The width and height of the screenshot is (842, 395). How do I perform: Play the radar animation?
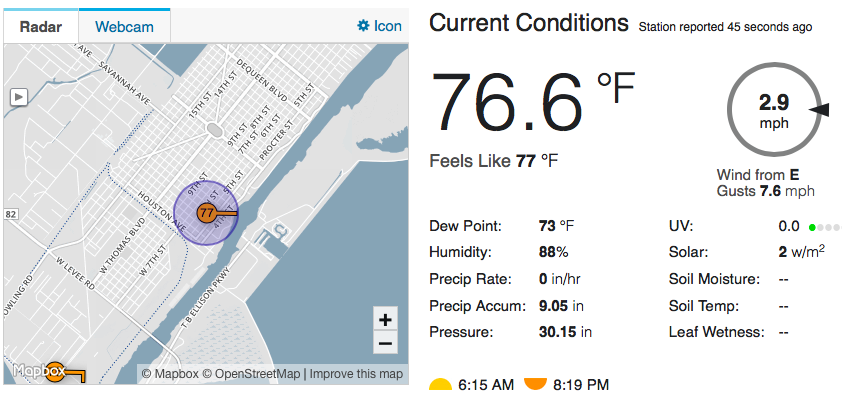19,97
